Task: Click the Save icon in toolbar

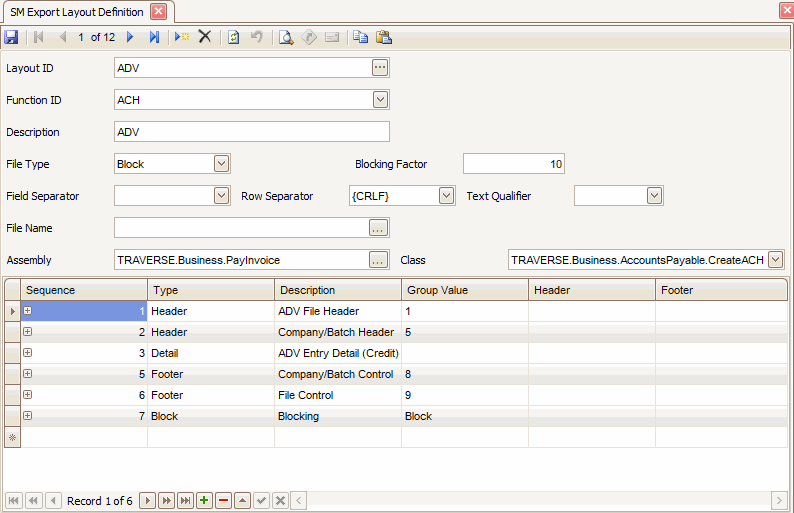Action: pyautogui.click(x=11, y=37)
